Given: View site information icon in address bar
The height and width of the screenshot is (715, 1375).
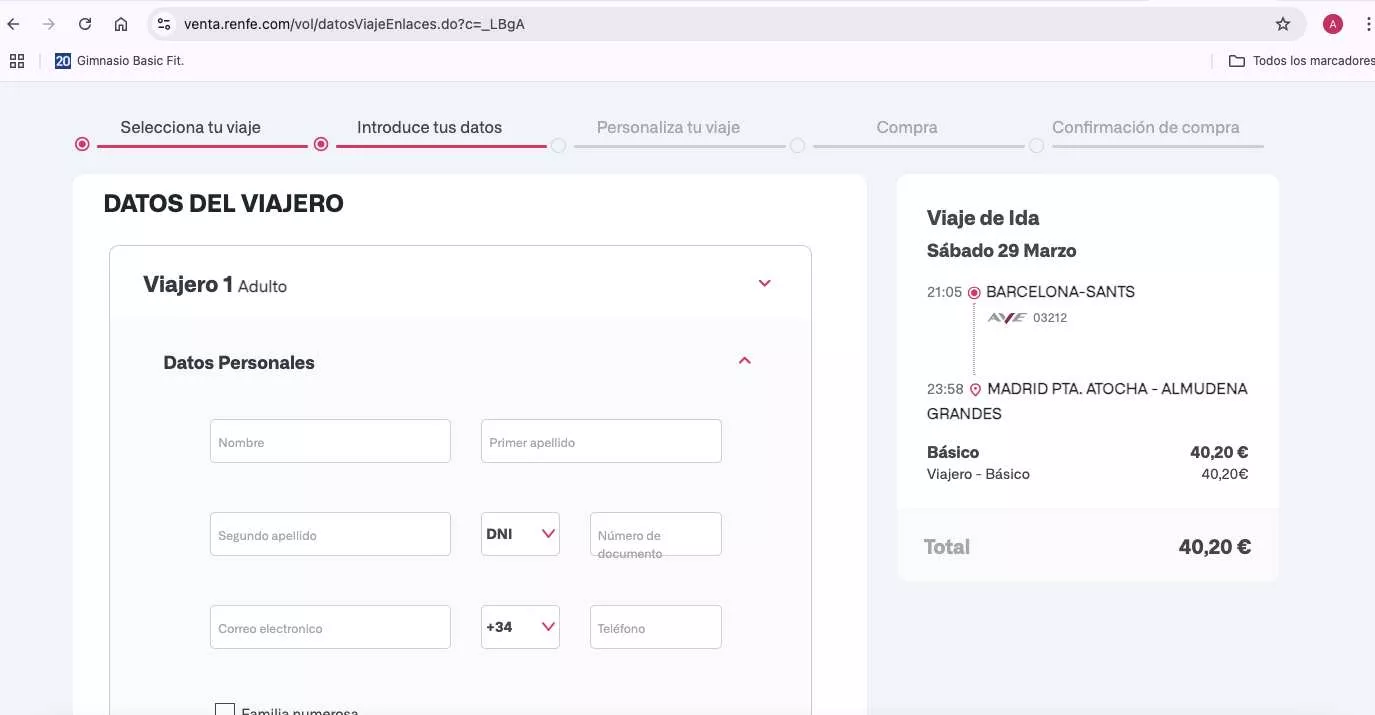Looking at the screenshot, I should pos(165,24).
